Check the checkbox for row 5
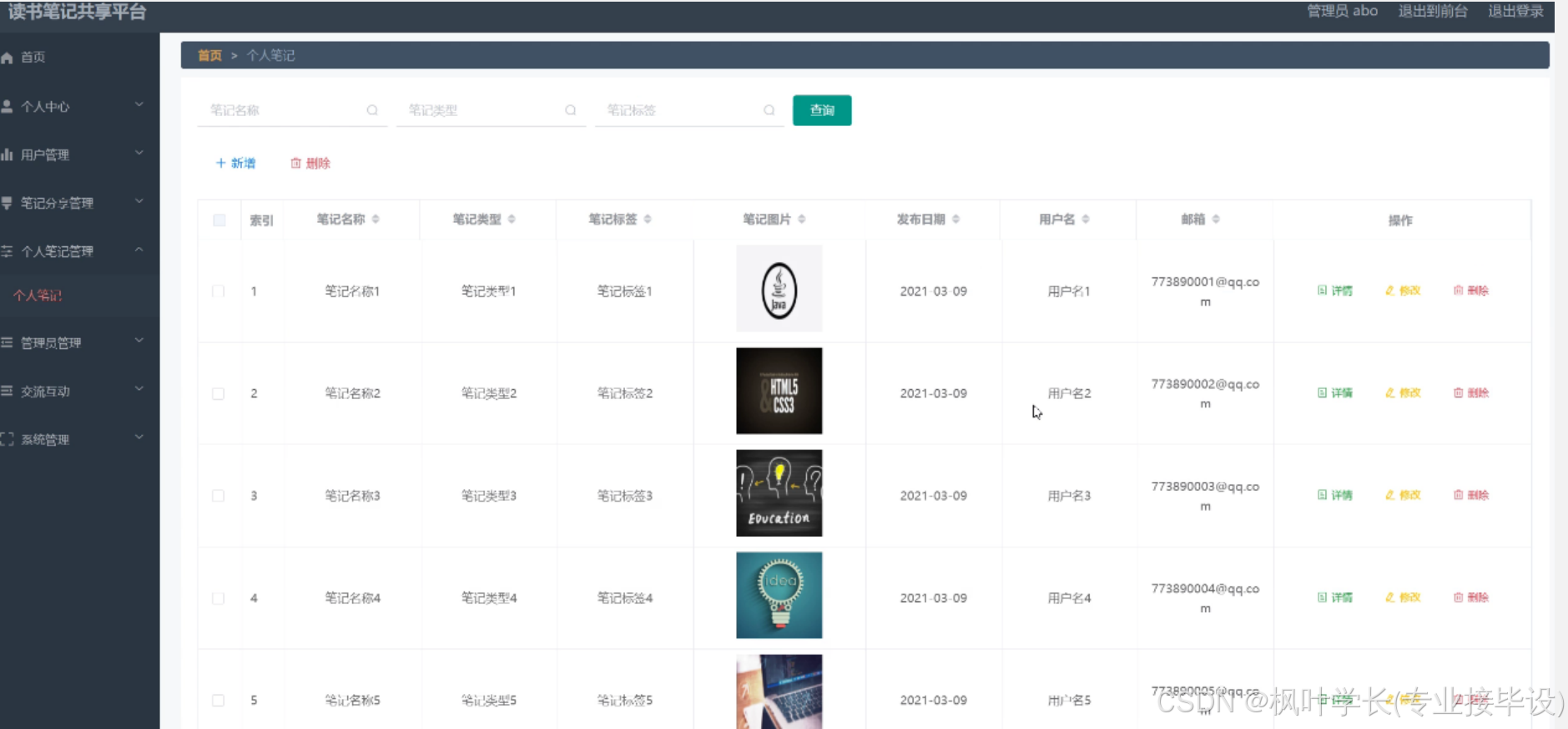The height and width of the screenshot is (729, 1568). [219, 701]
